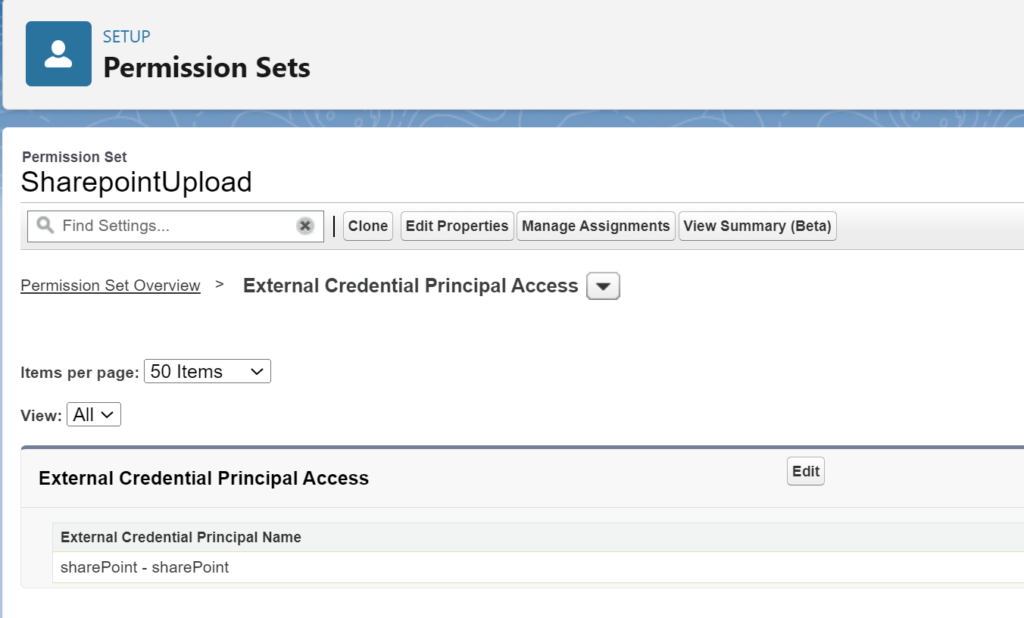Click External Credential Principal Name column header
Viewport: 1024px width, 618px height.
(181, 537)
